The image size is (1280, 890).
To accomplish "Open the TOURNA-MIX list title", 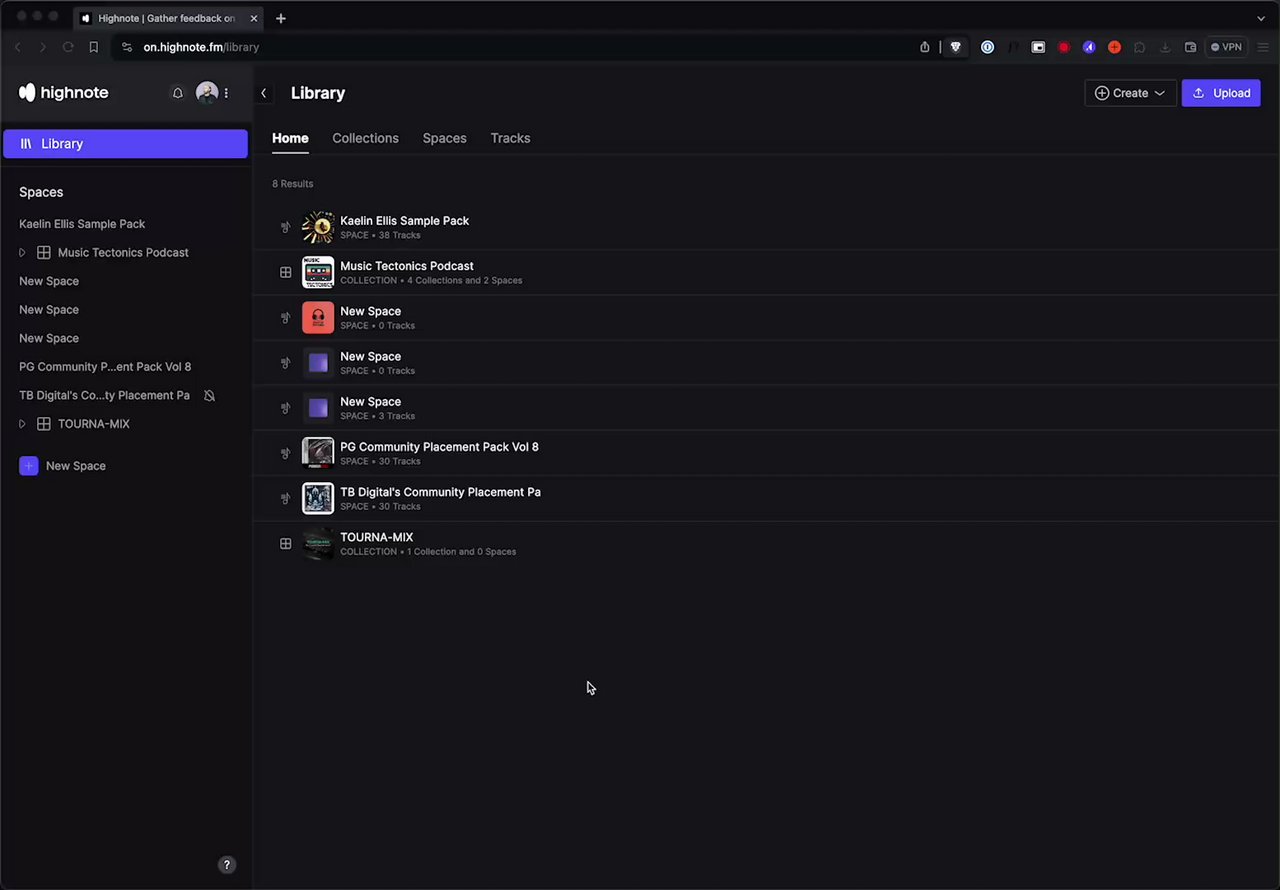I will (x=376, y=537).
